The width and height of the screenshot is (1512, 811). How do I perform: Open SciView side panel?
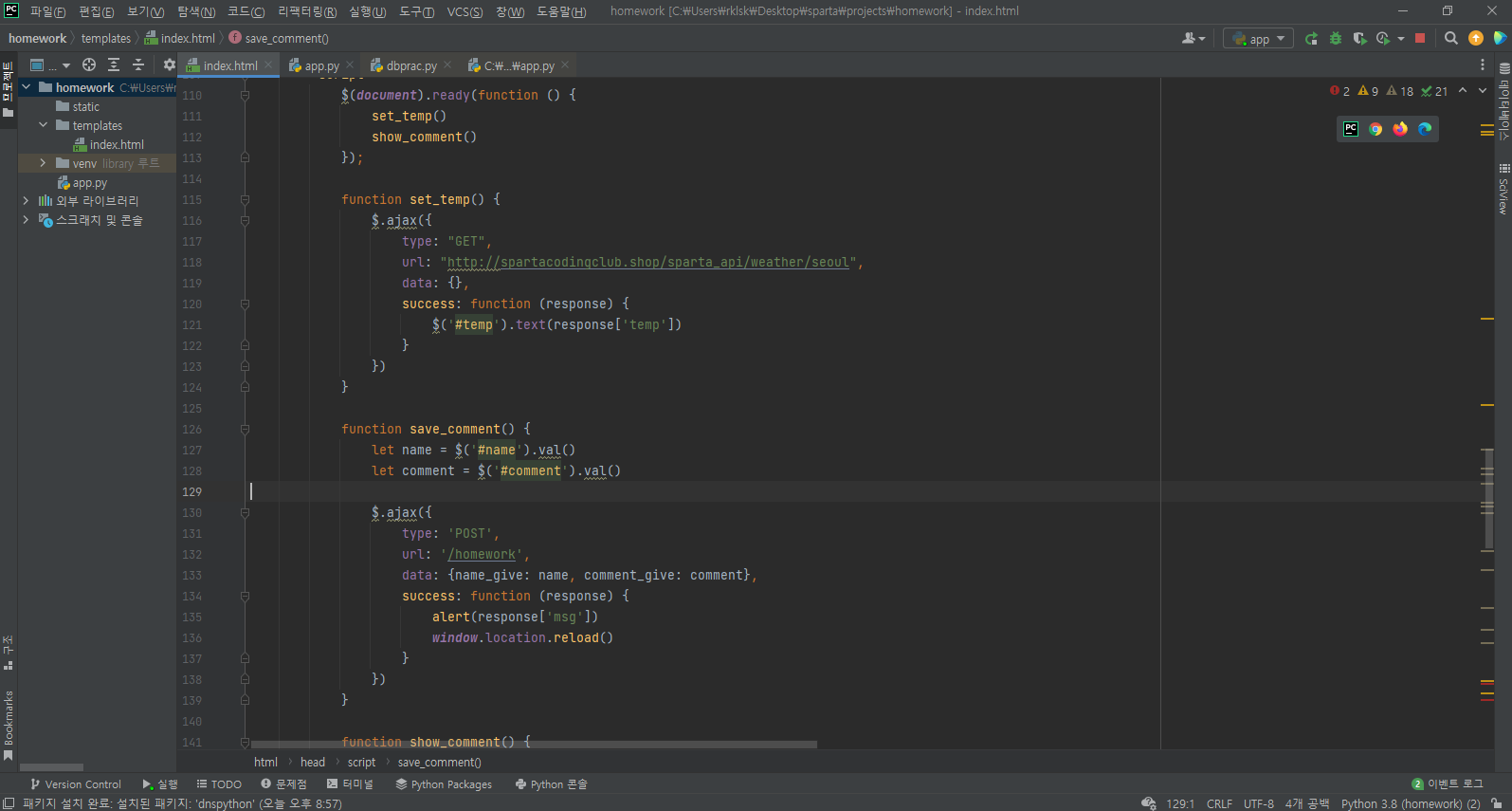pyautogui.click(x=1503, y=190)
